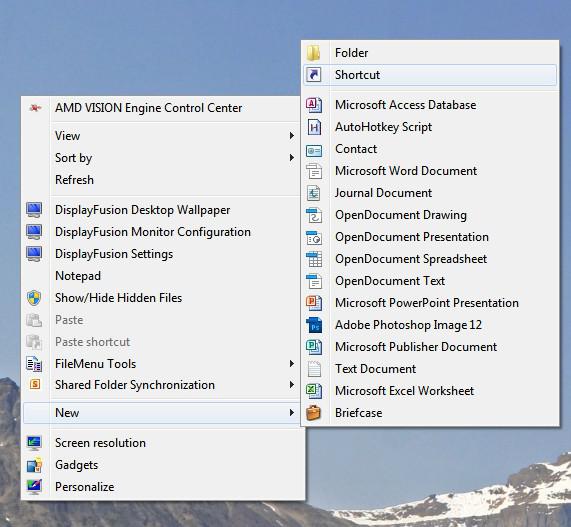Click the shield icon for Show/Hide Hidden Files
The image size is (571, 527).
[34, 298]
